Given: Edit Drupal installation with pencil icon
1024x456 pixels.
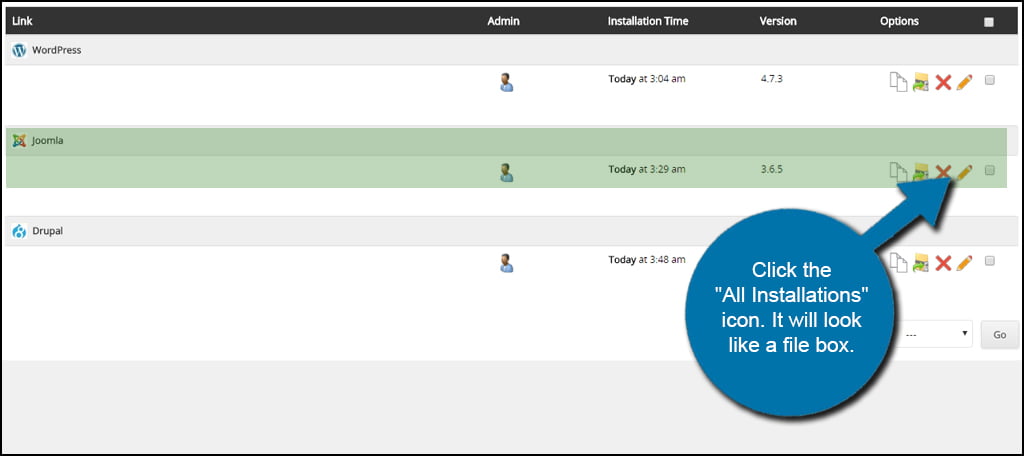Looking at the screenshot, I should 964,263.
